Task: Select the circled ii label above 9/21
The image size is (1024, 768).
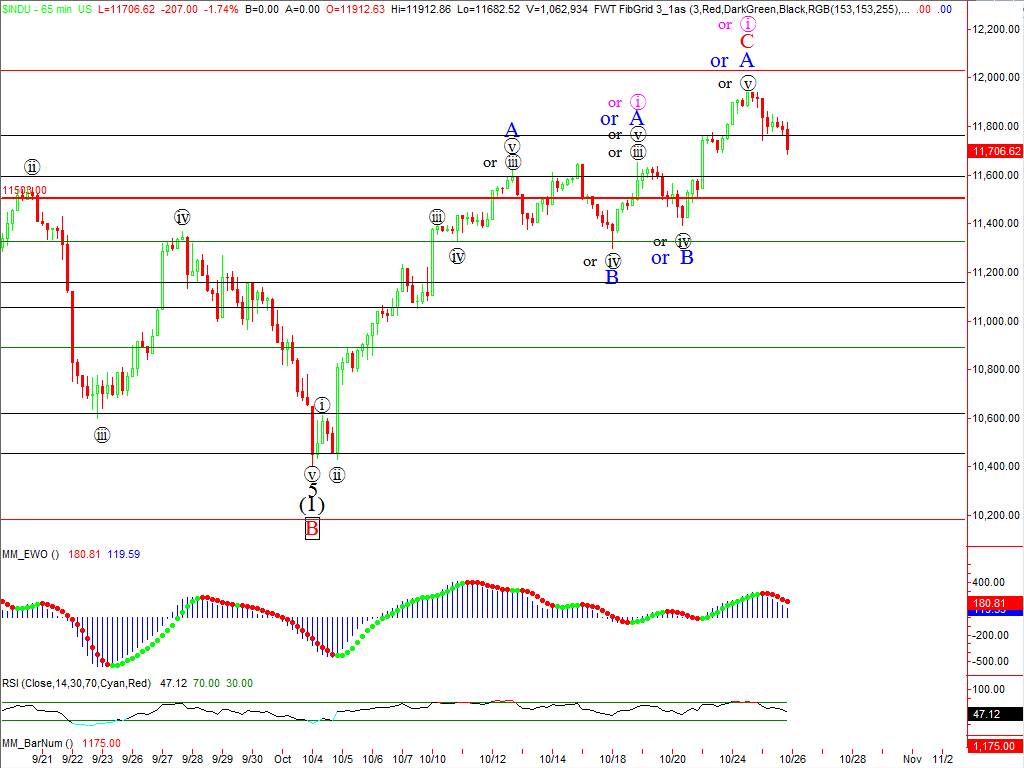Action: tap(32, 167)
